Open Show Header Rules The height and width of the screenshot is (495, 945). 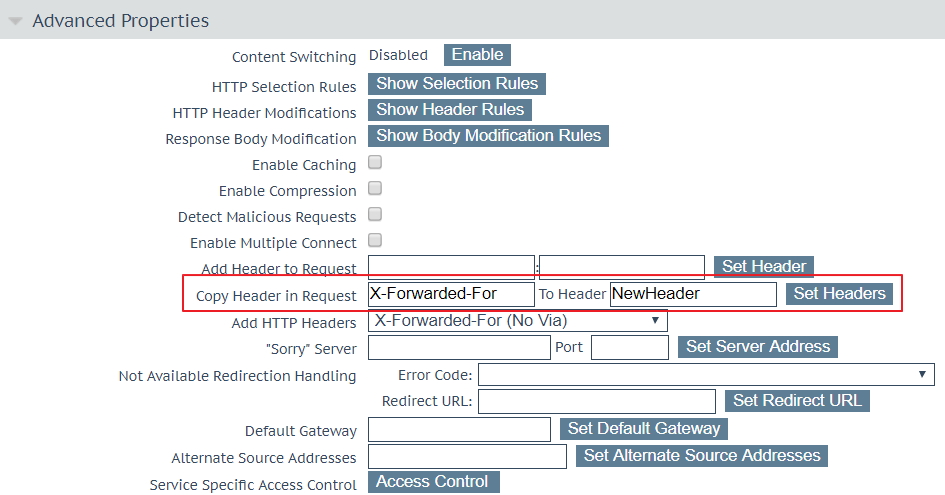[449, 110]
